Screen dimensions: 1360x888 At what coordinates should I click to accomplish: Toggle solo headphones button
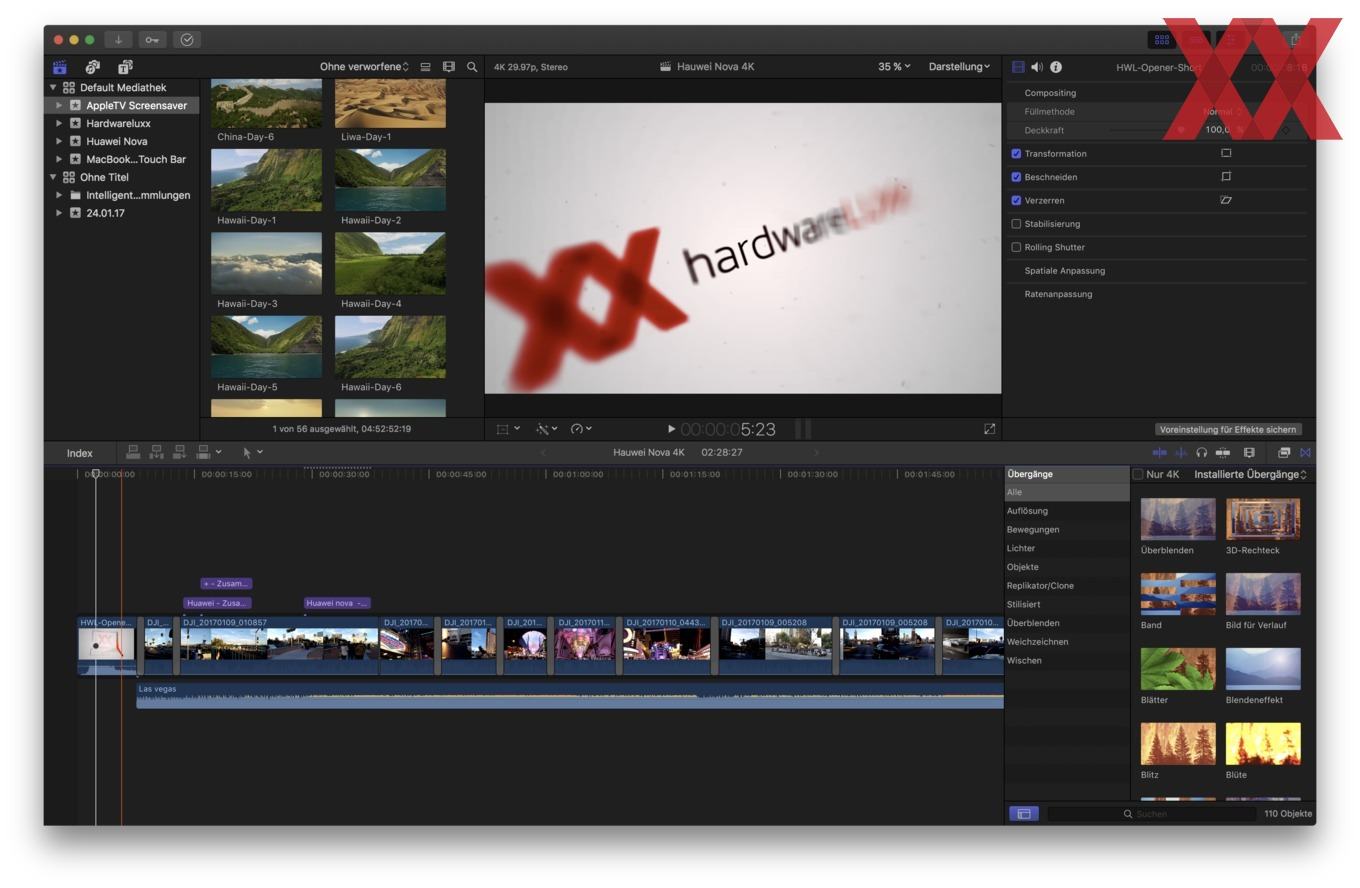1201,453
